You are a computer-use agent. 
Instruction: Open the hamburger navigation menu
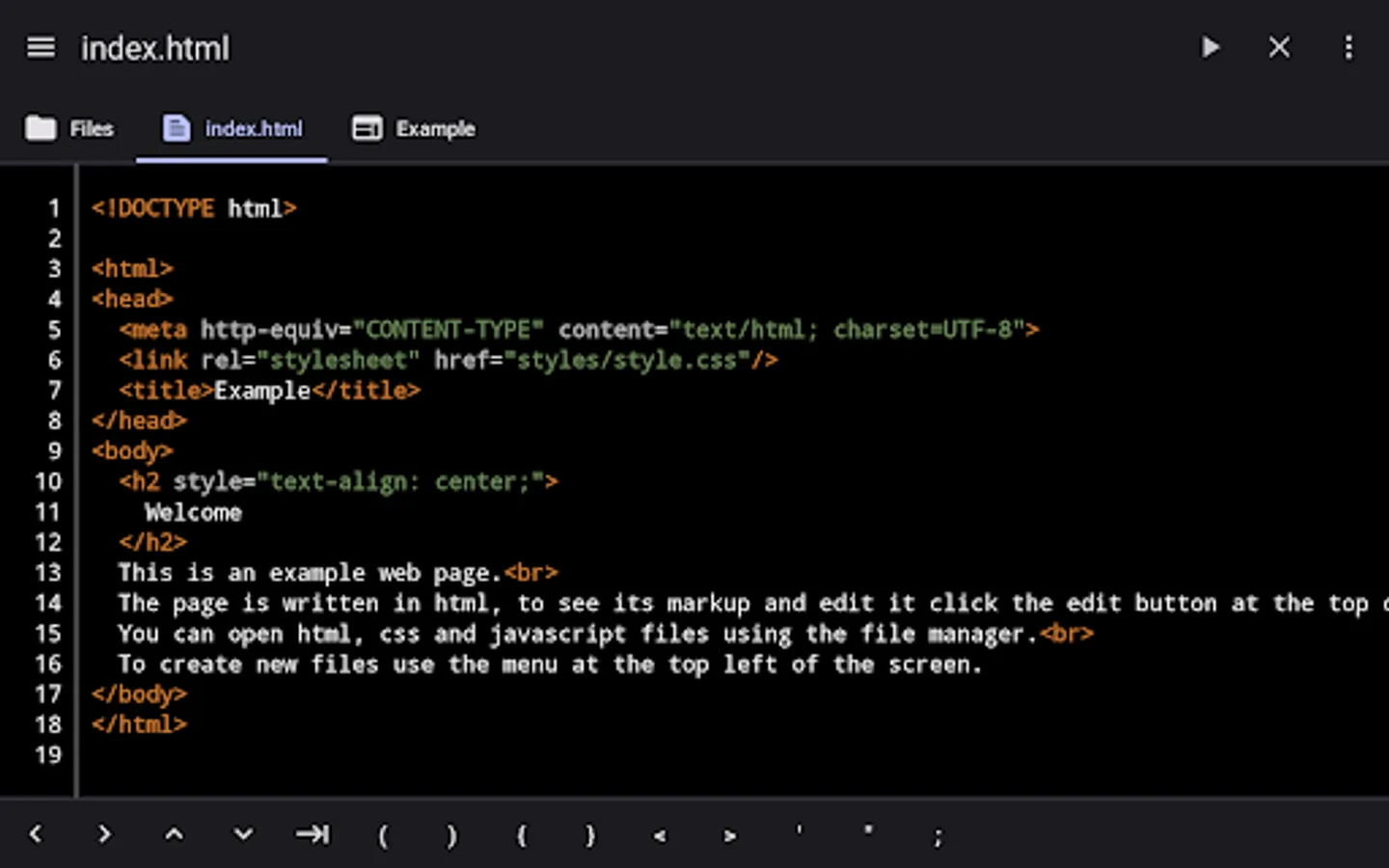41,47
